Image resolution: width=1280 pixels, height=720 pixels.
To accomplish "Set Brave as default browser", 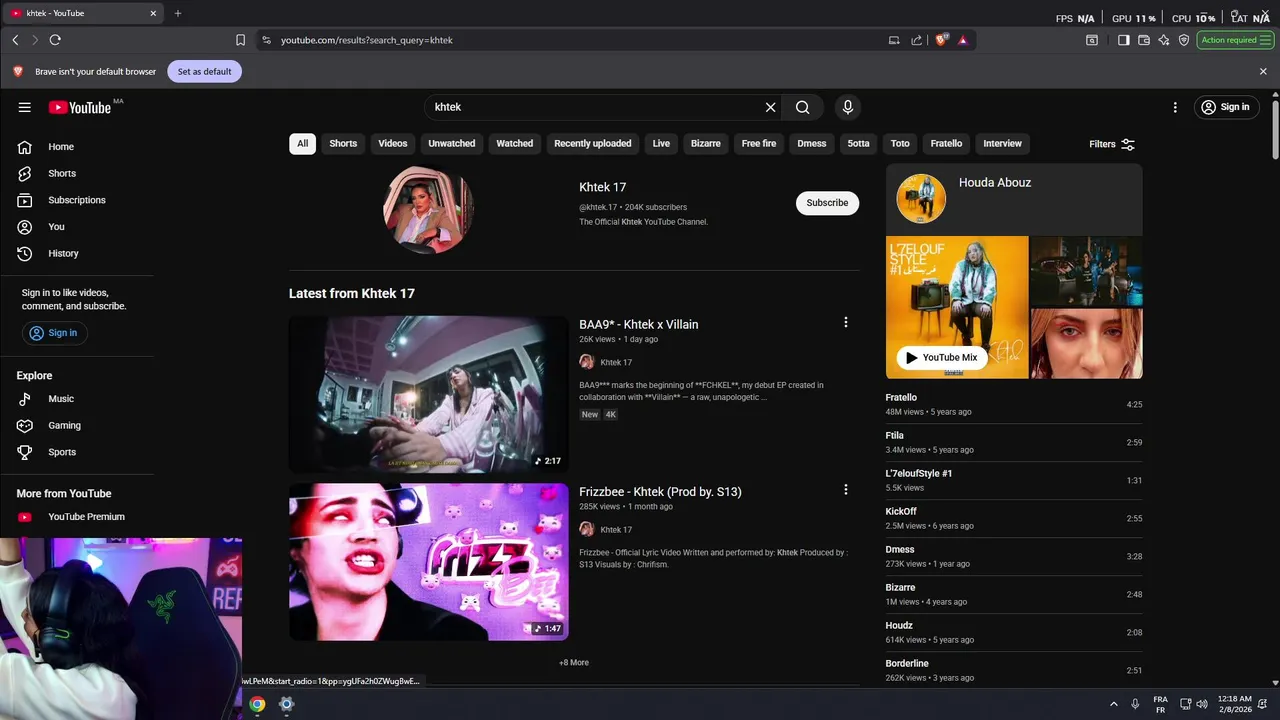I will coord(204,71).
